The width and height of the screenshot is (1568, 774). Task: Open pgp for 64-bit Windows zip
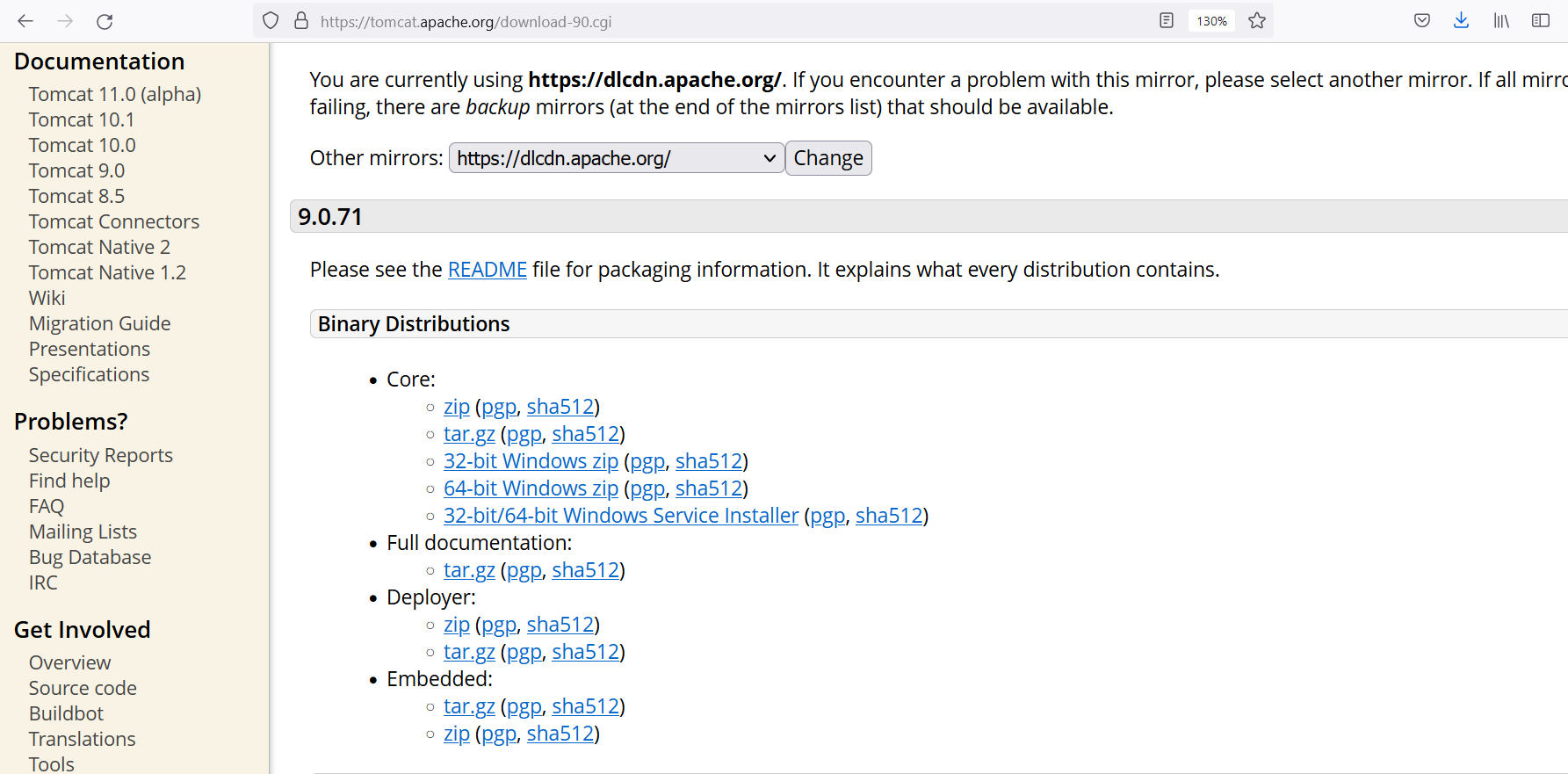tap(647, 489)
